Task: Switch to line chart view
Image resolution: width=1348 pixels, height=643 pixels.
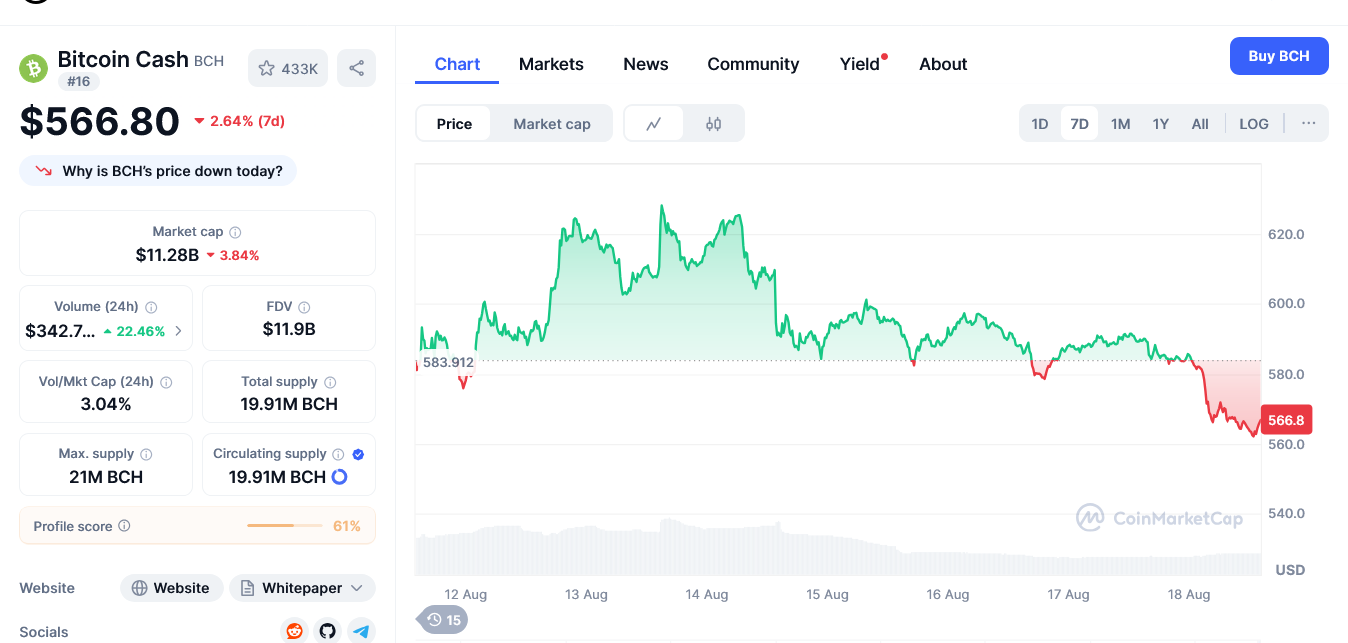Action: pos(654,124)
